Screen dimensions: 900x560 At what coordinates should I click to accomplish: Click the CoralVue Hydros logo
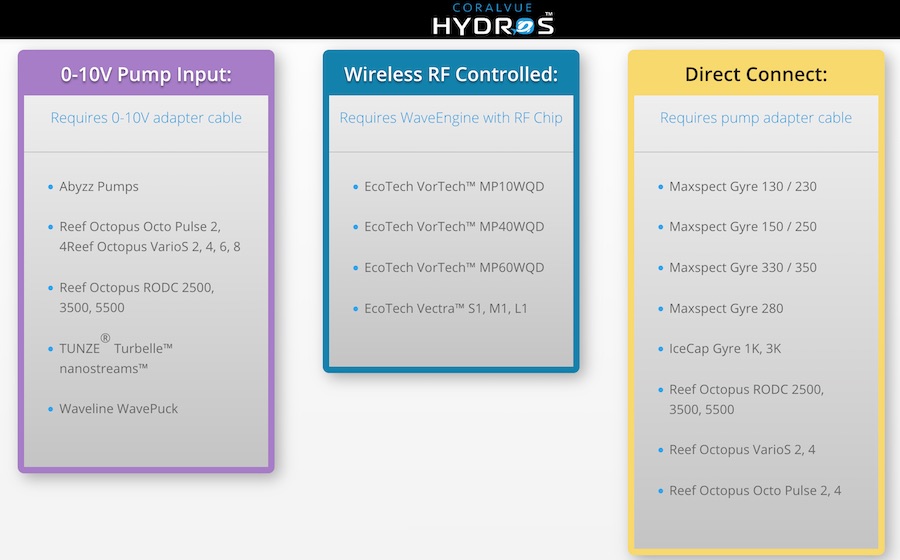[x=493, y=19]
